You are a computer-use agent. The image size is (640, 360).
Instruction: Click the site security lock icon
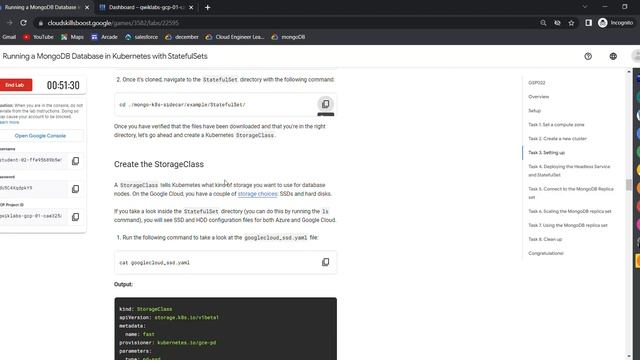pos(40,23)
